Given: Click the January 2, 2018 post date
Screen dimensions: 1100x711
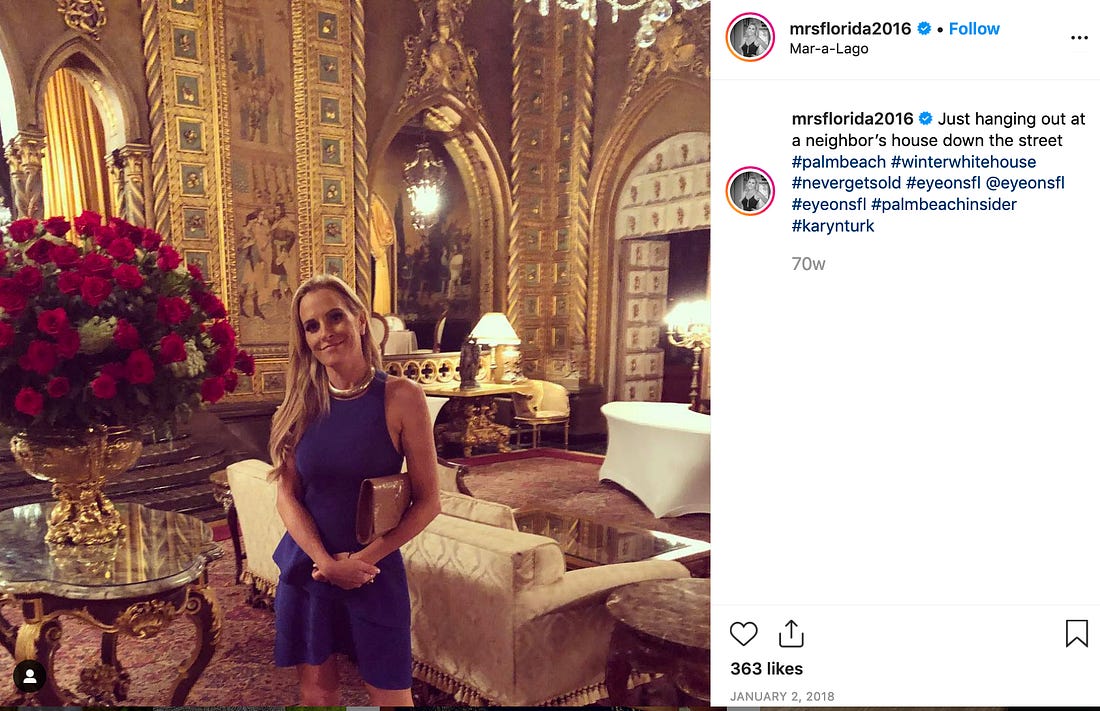Looking at the screenshot, I should pyautogui.click(x=782, y=696).
